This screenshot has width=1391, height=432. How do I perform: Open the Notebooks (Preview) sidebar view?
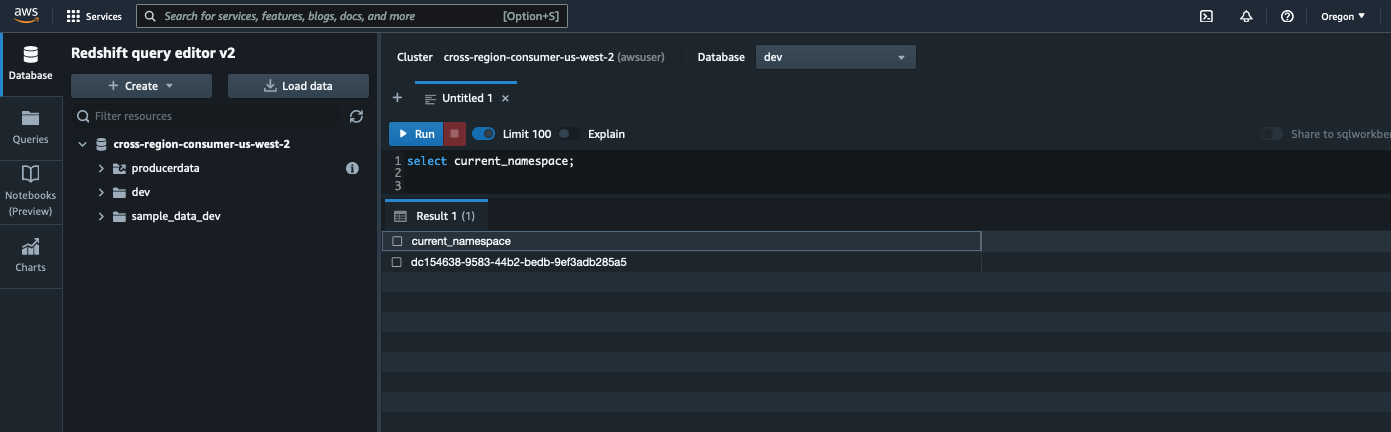31,190
